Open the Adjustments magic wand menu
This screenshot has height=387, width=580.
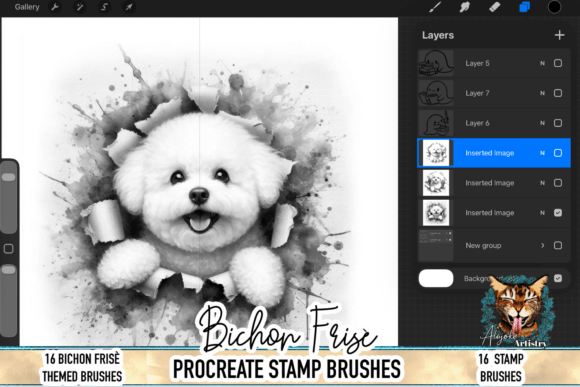point(80,7)
